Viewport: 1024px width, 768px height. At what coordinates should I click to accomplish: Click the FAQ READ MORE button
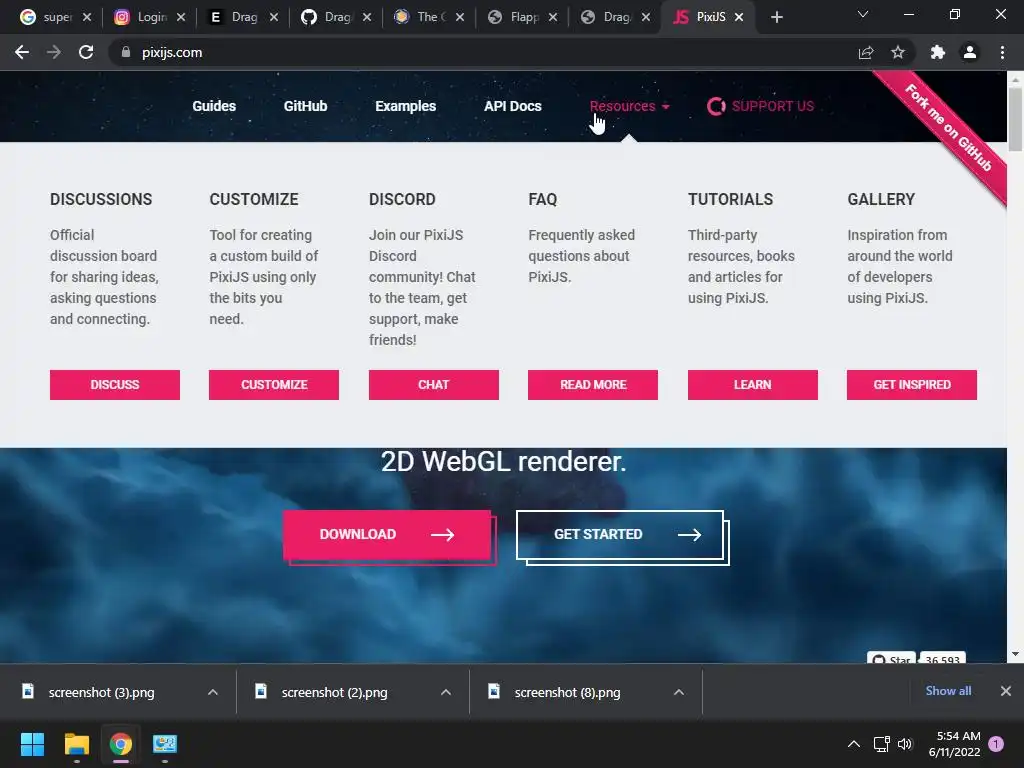593,385
